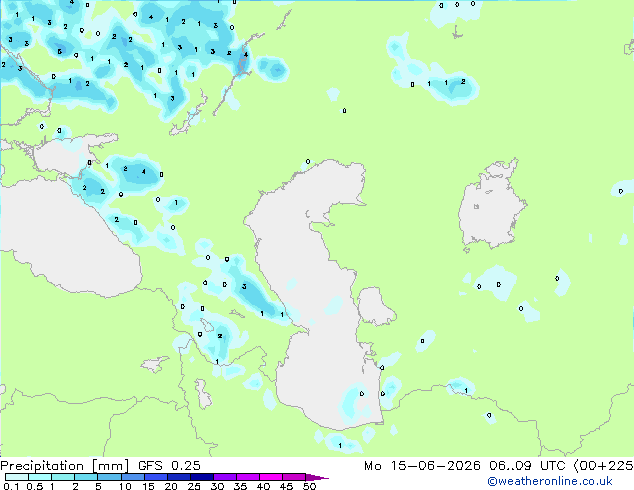Click the '30' legend scale label

pyautogui.click(x=217, y=486)
